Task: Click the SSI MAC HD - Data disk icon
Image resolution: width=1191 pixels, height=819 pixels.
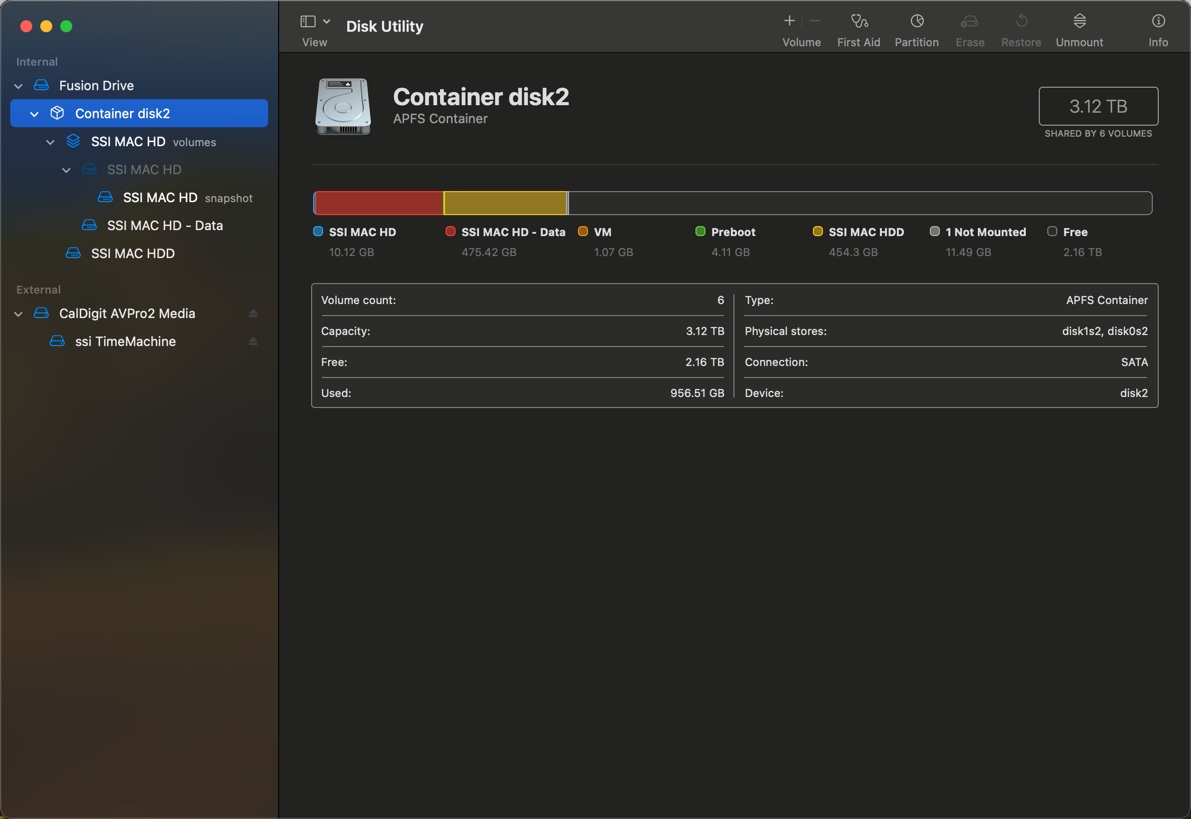Action: 89,225
